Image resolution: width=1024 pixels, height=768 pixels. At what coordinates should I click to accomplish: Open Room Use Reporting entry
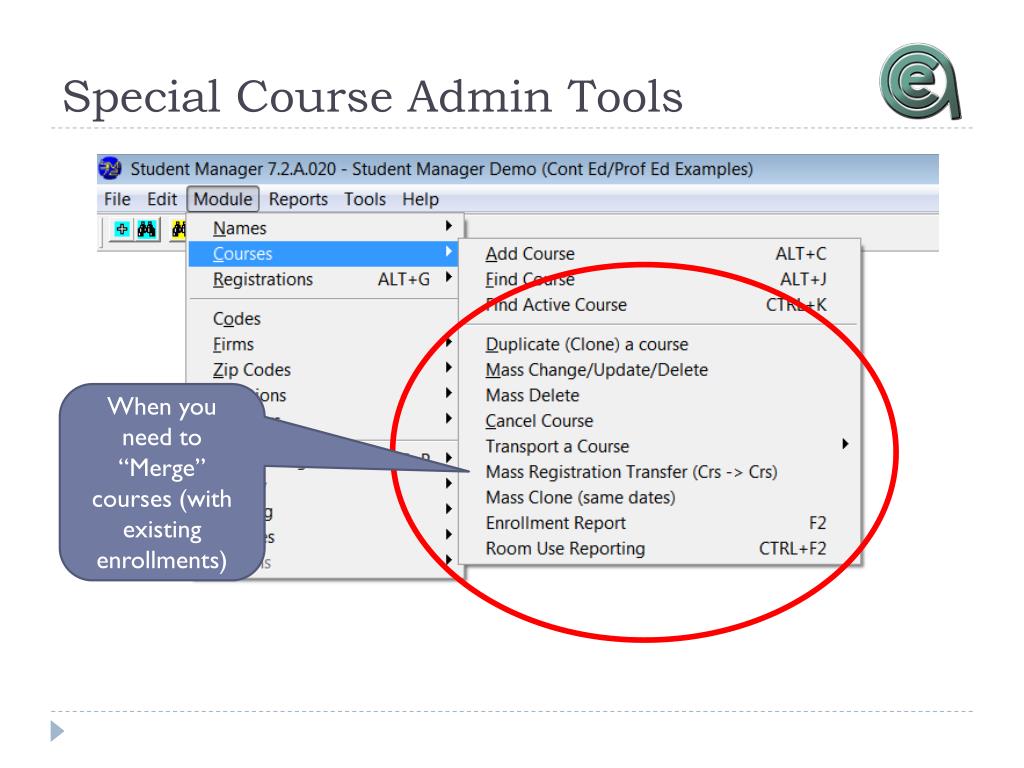pos(660,548)
